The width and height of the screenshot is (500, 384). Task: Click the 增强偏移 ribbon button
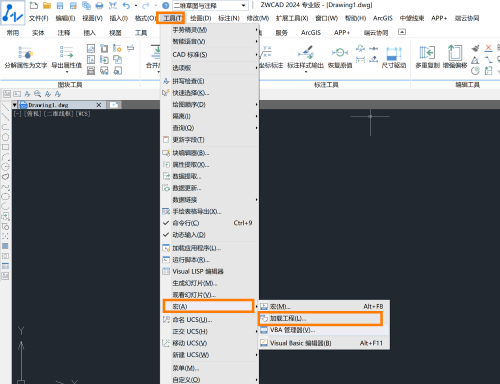pyautogui.click(x=455, y=57)
